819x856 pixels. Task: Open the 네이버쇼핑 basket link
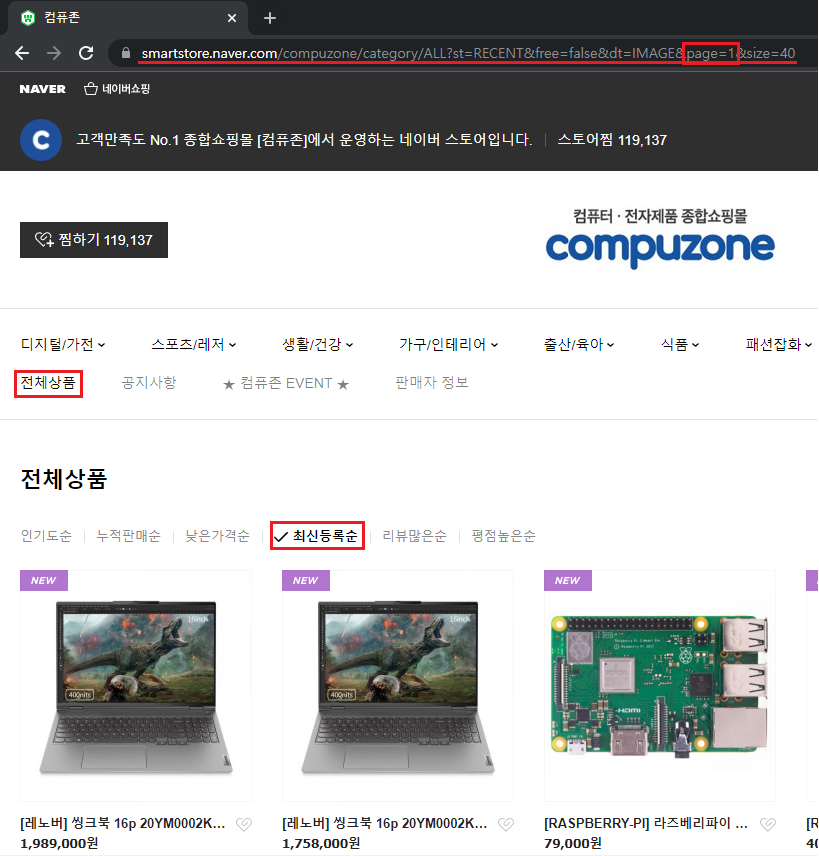pos(117,89)
